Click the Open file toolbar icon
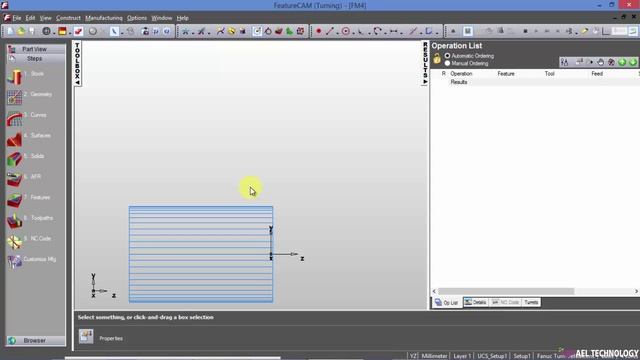 coord(21,31)
